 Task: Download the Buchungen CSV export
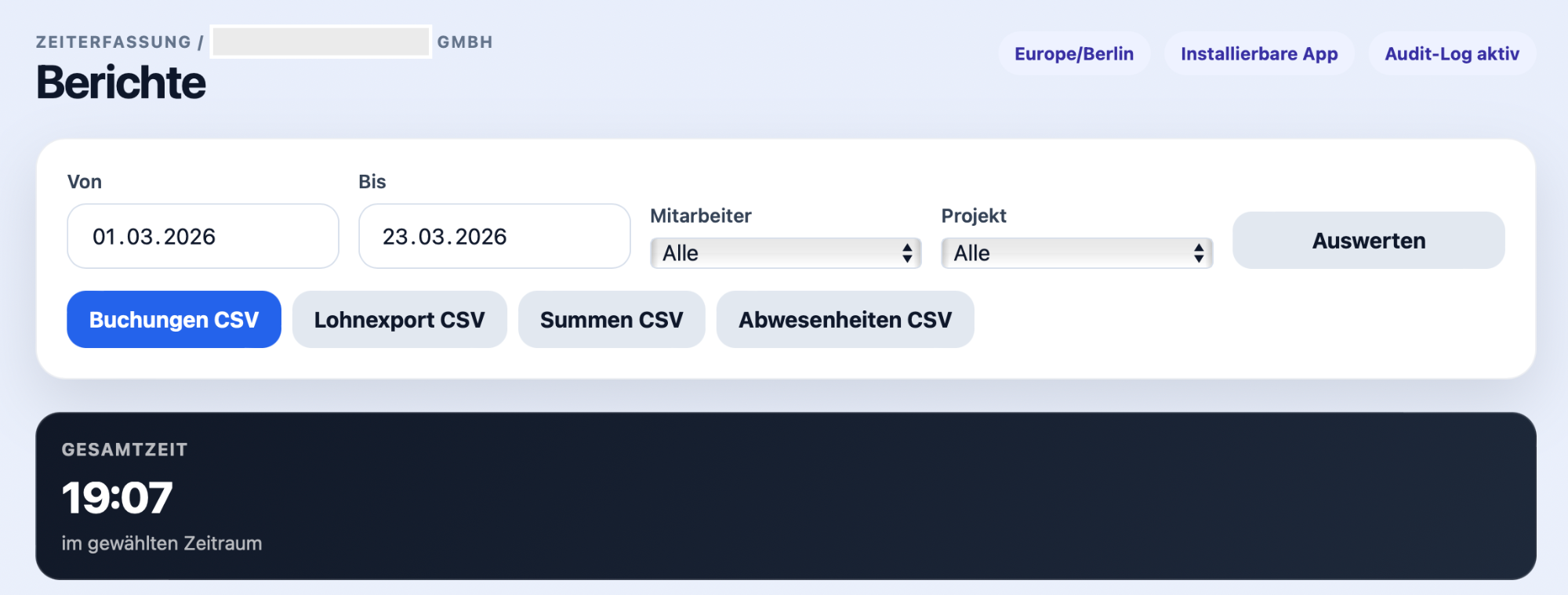[x=173, y=320]
